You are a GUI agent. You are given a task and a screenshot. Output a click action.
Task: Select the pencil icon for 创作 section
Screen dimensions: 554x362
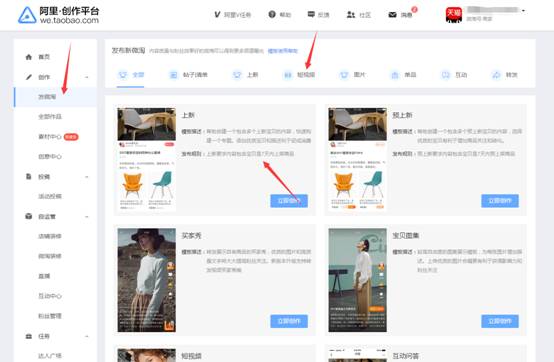(29, 77)
